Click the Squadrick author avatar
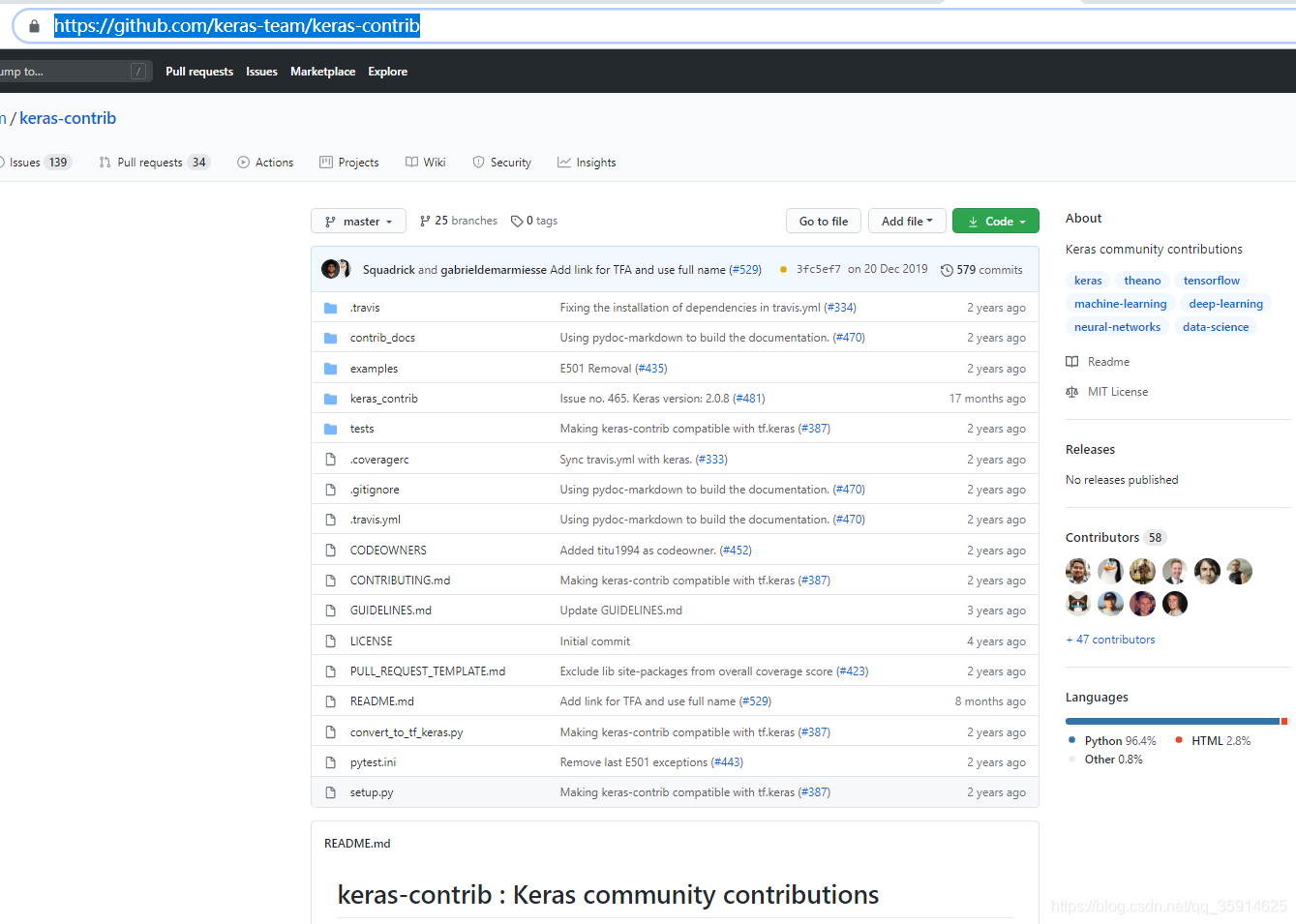The height and width of the screenshot is (924, 1296). coord(330,269)
